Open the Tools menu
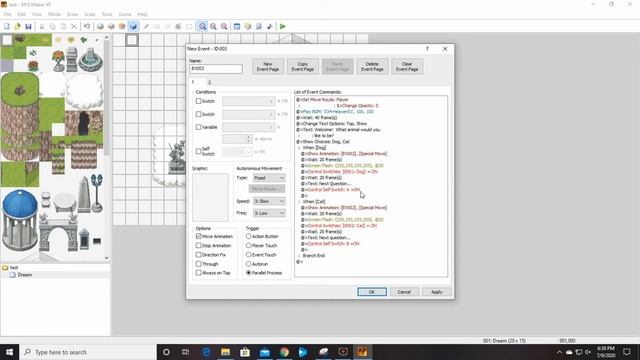 click(107, 14)
